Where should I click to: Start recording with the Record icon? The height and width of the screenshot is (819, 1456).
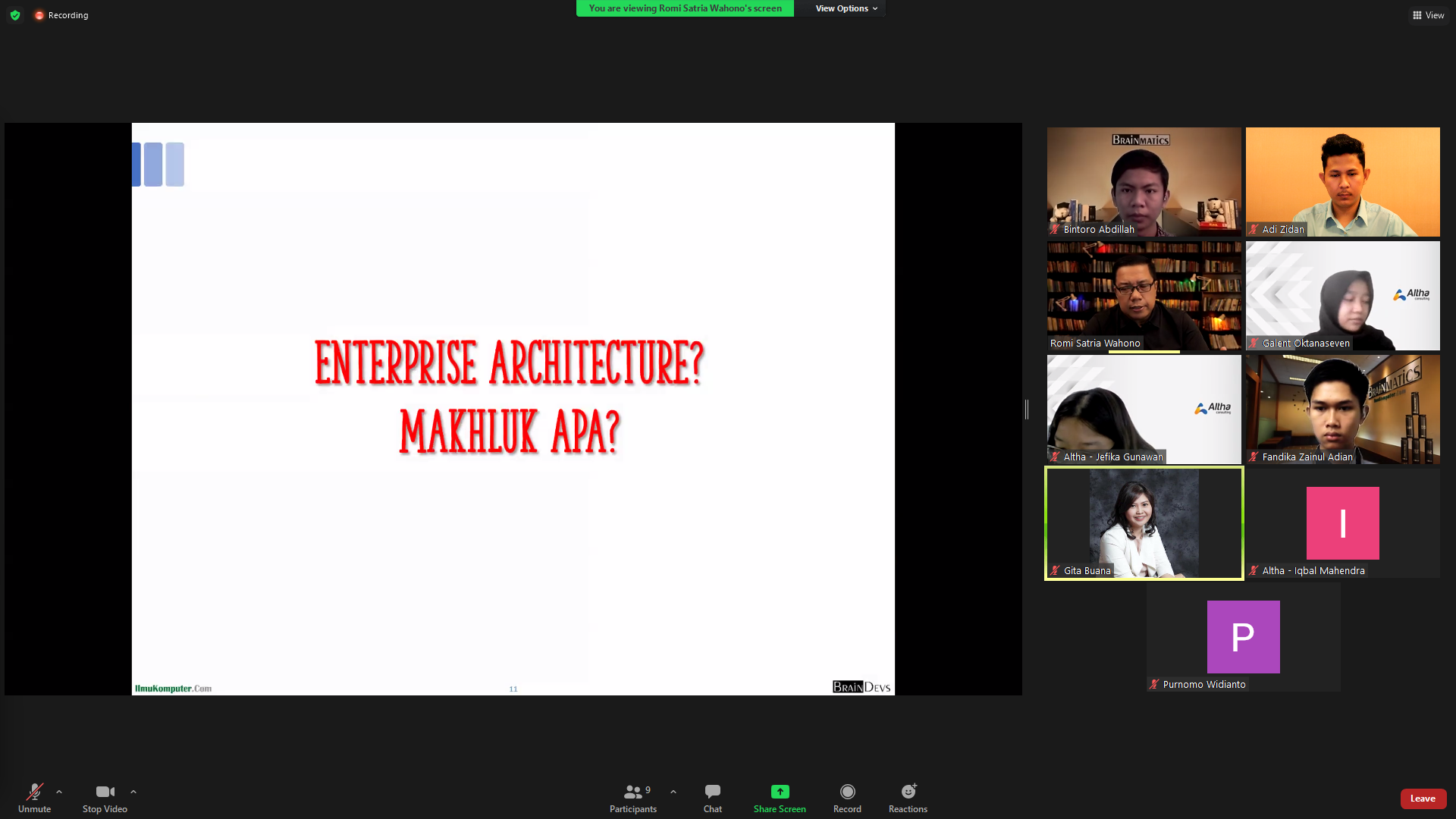click(847, 792)
